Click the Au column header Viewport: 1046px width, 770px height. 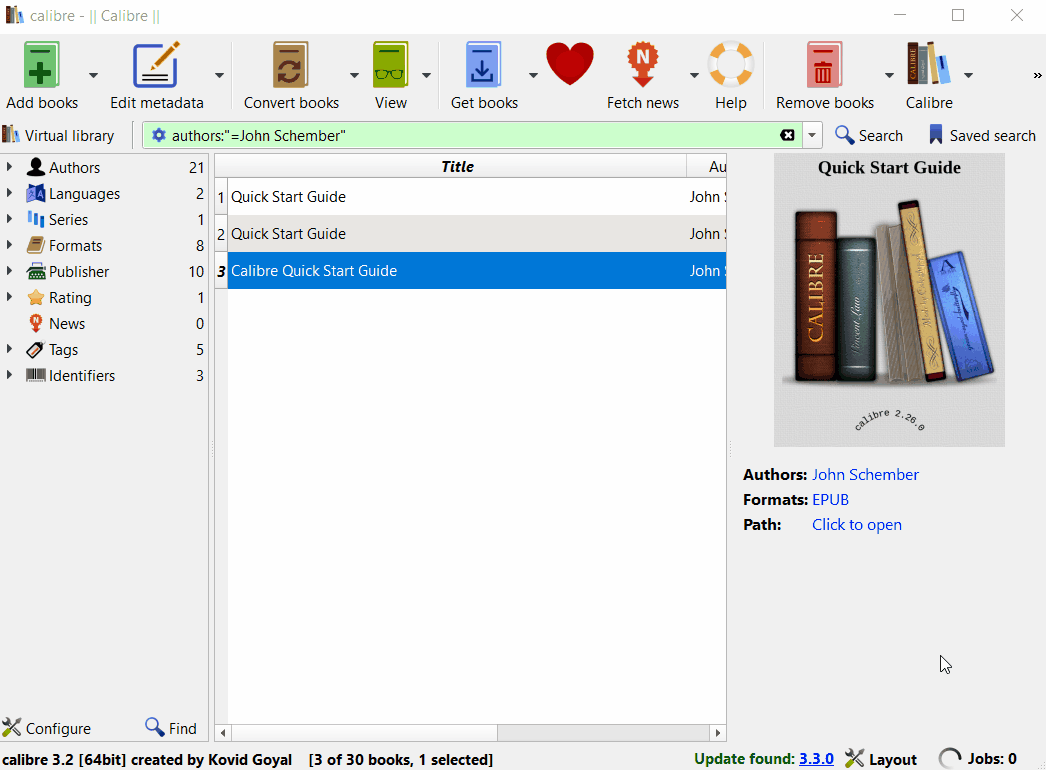coord(706,166)
